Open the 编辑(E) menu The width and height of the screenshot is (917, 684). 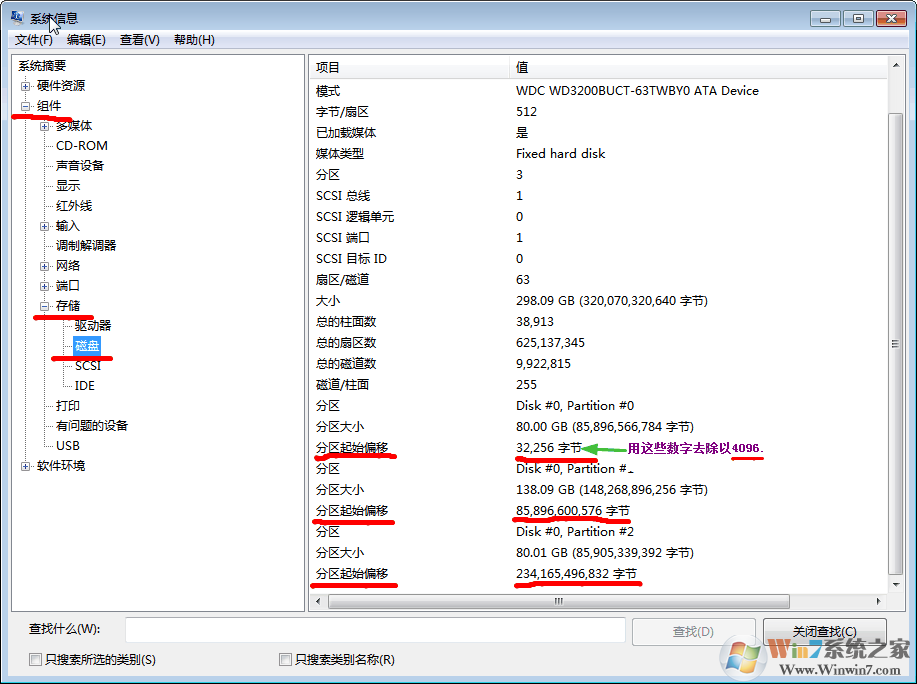coord(86,40)
